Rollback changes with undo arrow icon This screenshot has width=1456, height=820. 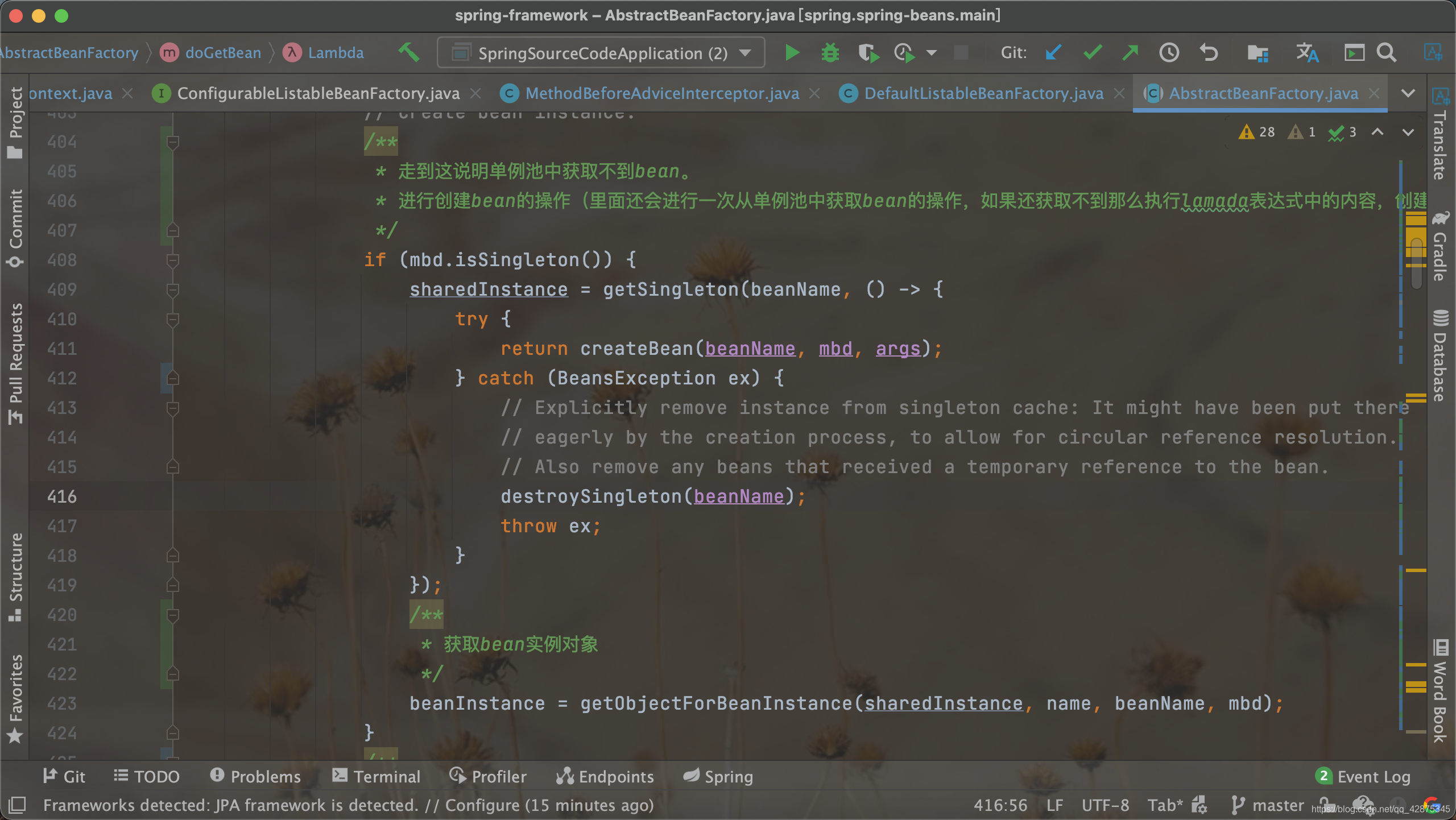pyautogui.click(x=1208, y=53)
